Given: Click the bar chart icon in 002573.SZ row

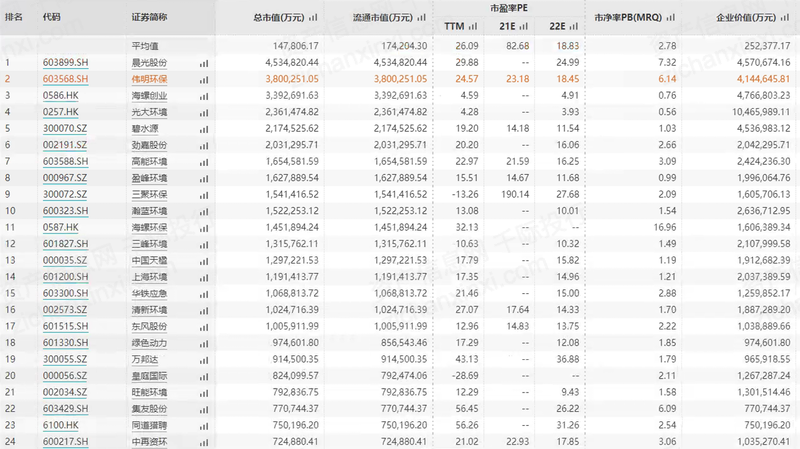Looking at the screenshot, I should tap(204, 310).
